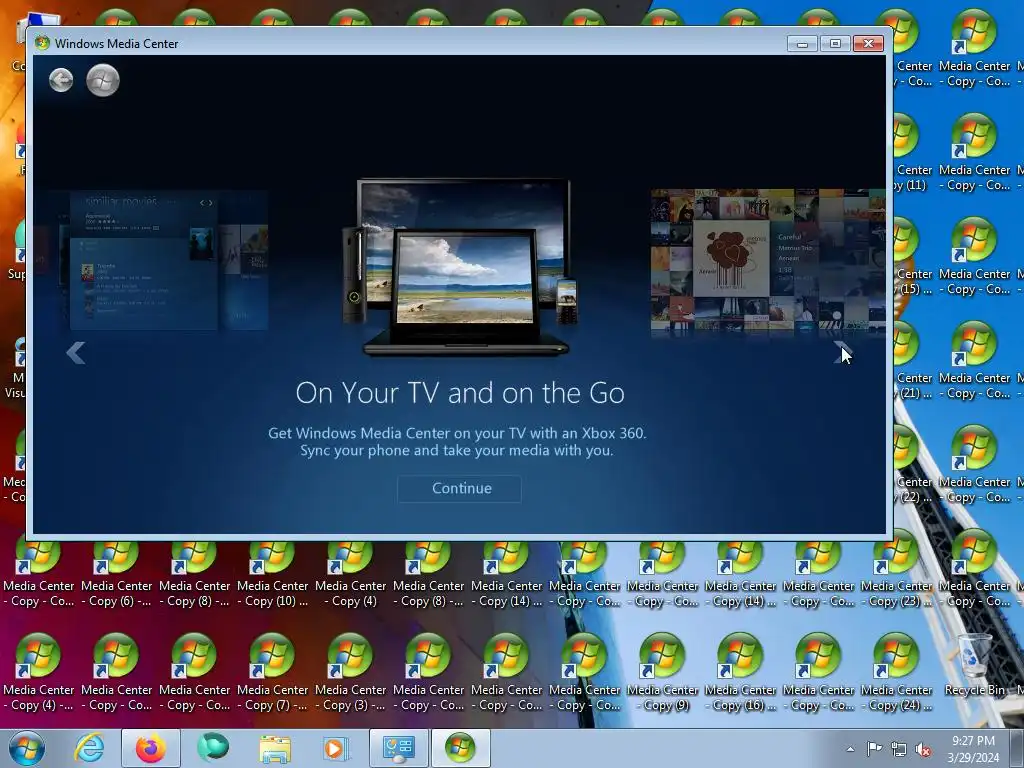The width and height of the screenshot is (1024, 768).
Task: Open the Windows Start menu orb
Action: [x=27, y=748]
